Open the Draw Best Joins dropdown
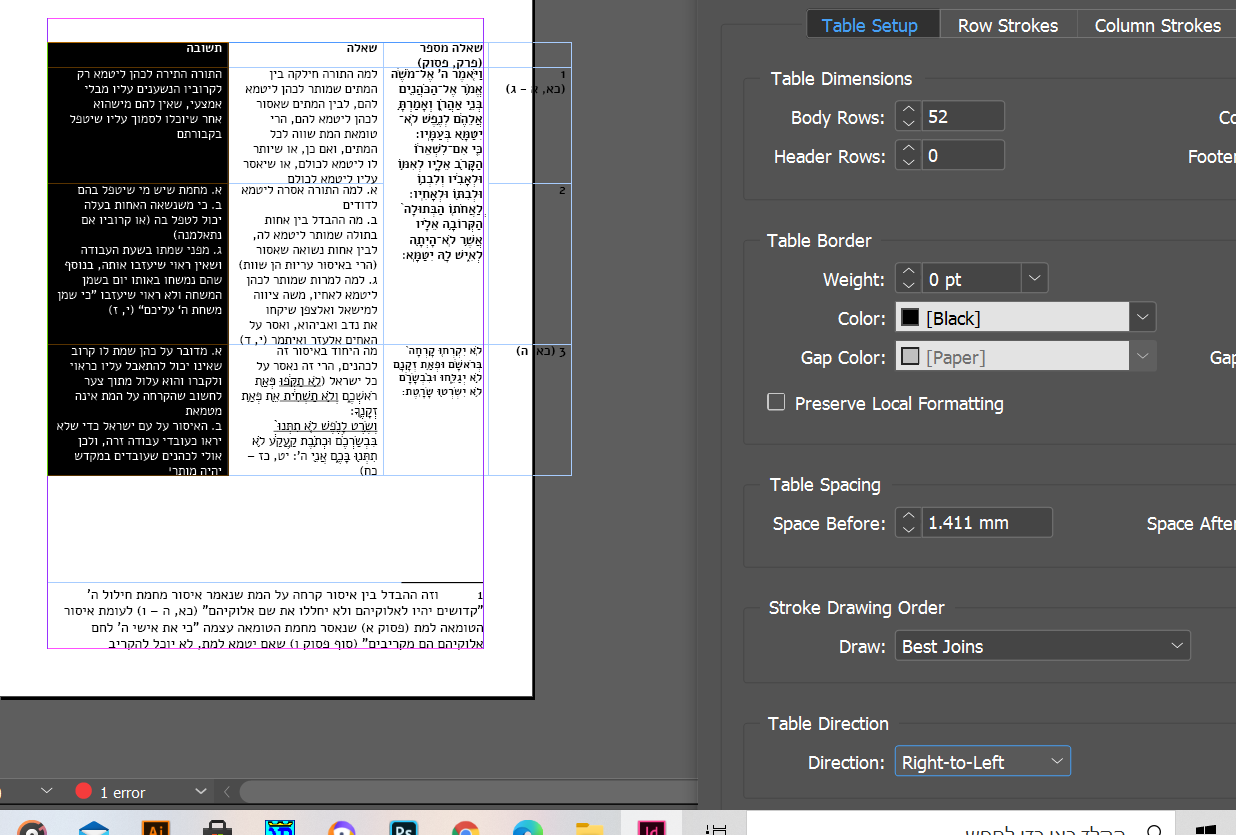The width and height of the screenshot is (1236, 835). (1042, 646)
